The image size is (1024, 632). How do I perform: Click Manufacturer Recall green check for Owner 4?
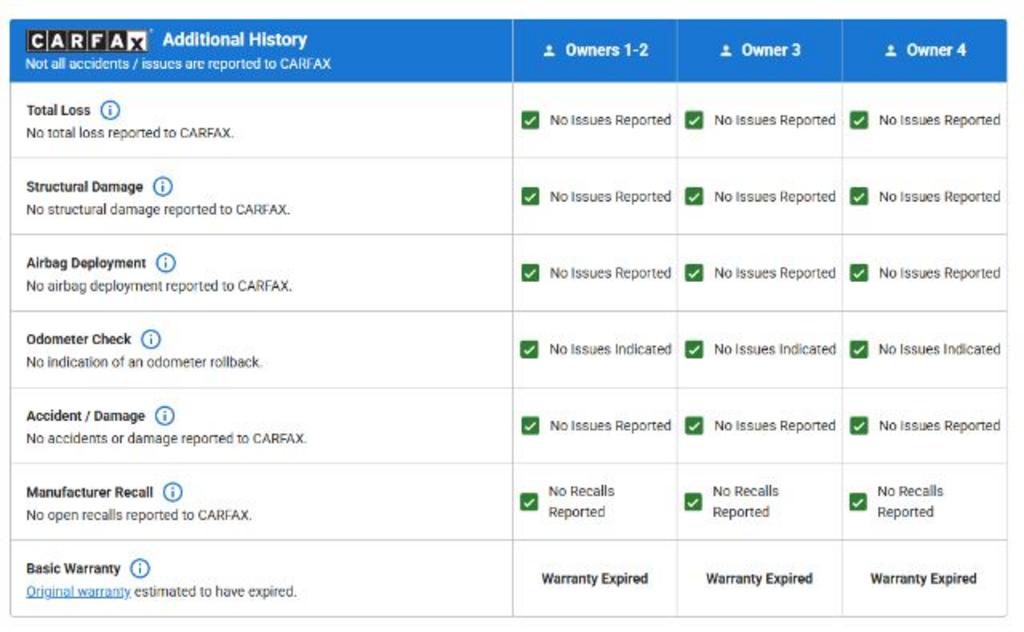click(x=858, y=501)
